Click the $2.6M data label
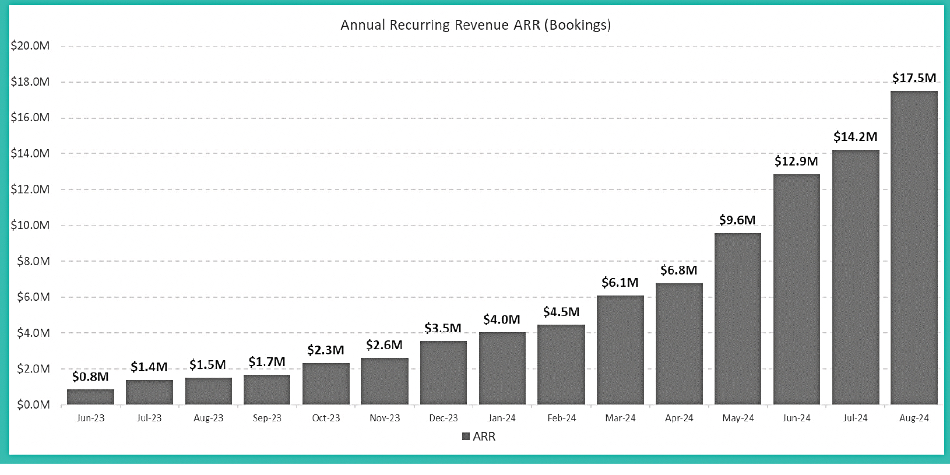This screenshot has width=950, height=475. (385, 345)
